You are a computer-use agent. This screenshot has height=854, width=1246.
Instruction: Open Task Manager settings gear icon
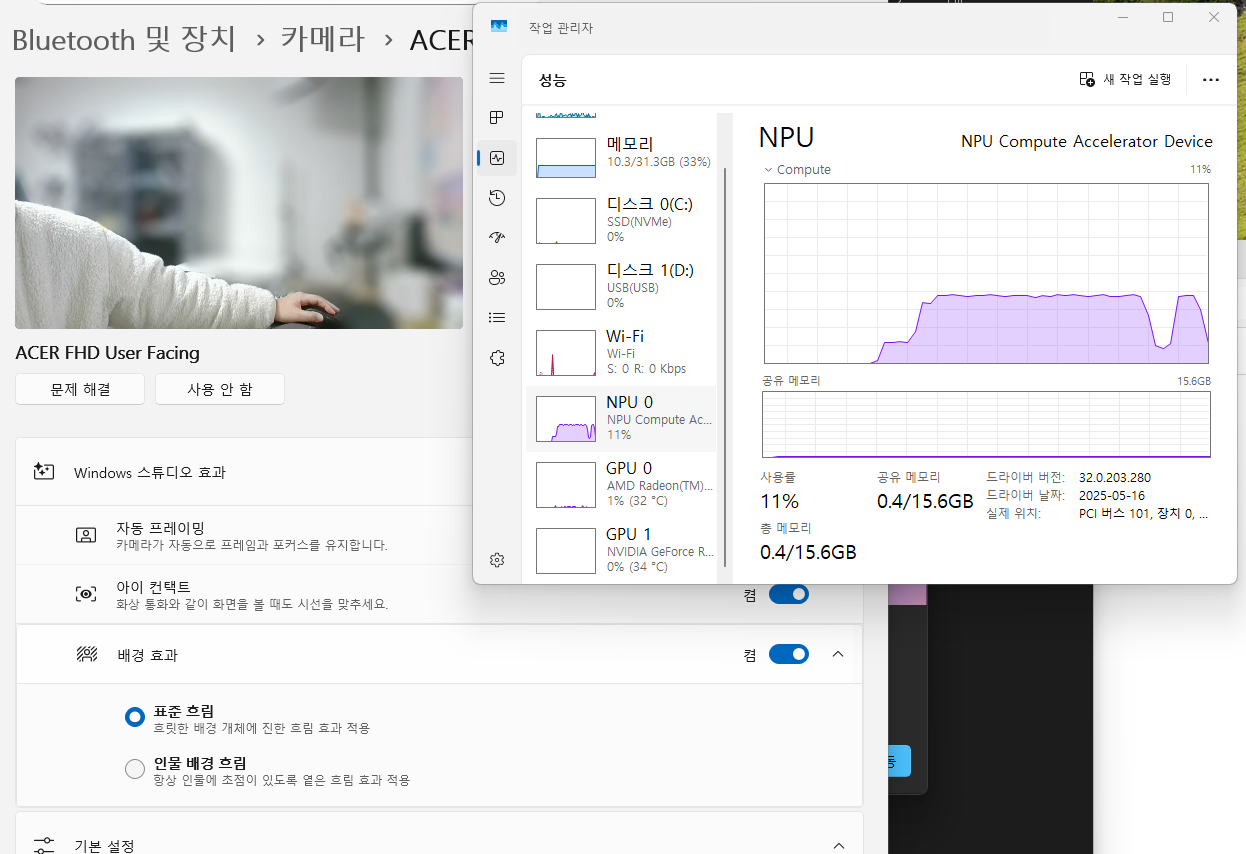click(x=497, y=560)
